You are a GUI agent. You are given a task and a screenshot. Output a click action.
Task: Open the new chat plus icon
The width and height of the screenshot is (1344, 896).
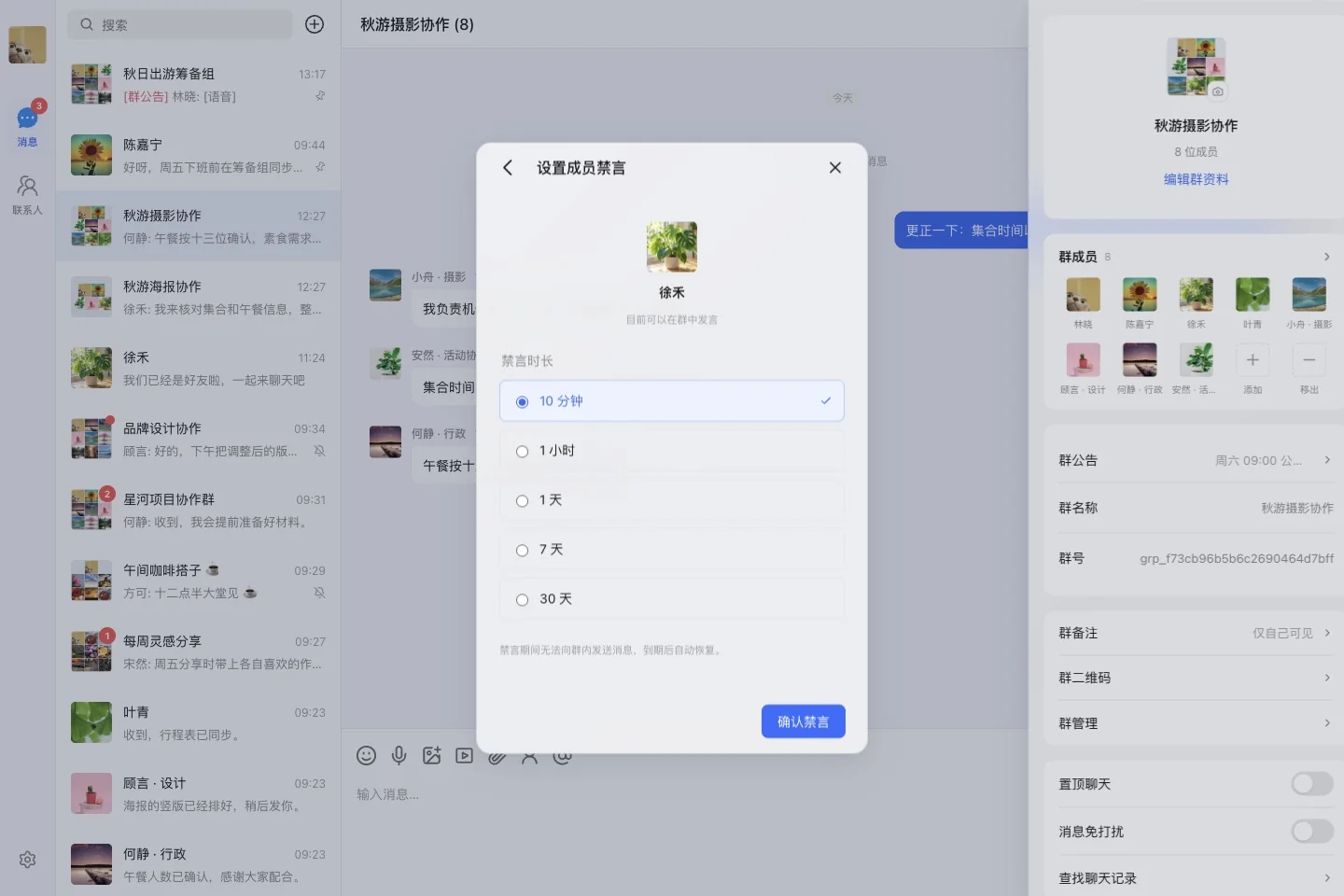pyautogui.click(x=315, y=24)
